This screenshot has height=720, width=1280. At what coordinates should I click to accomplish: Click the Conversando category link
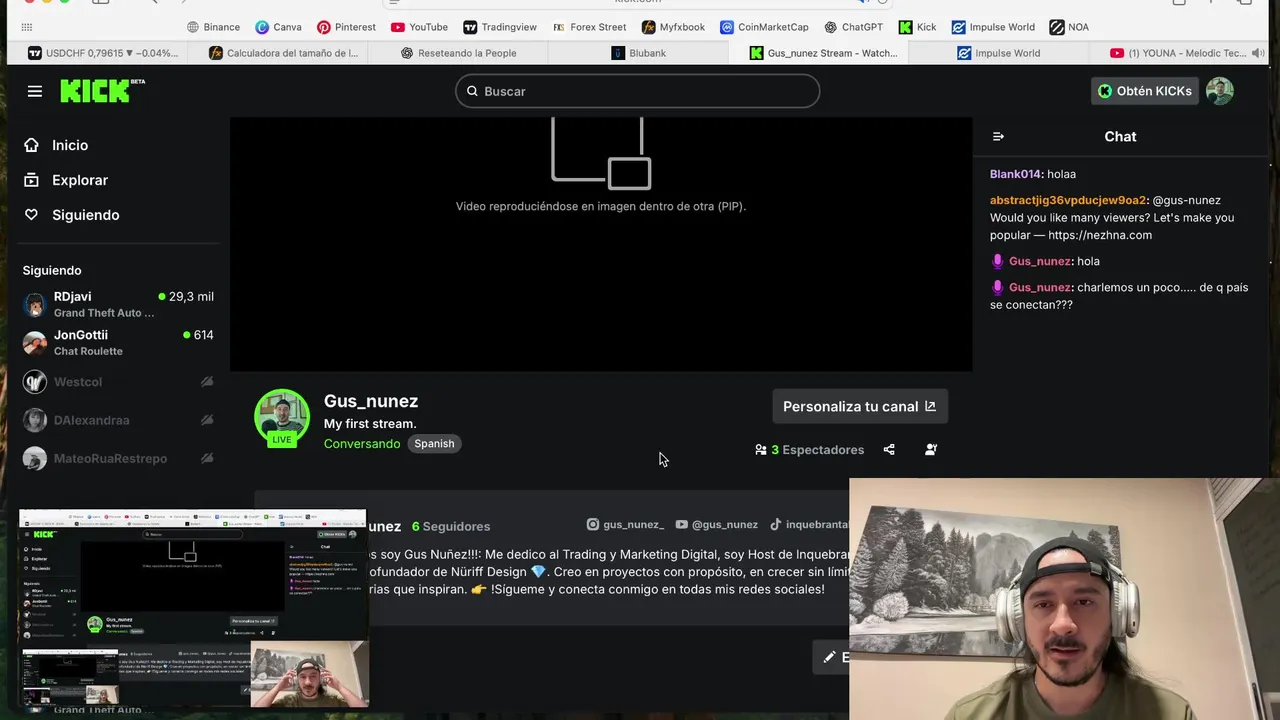click(362, 444)
